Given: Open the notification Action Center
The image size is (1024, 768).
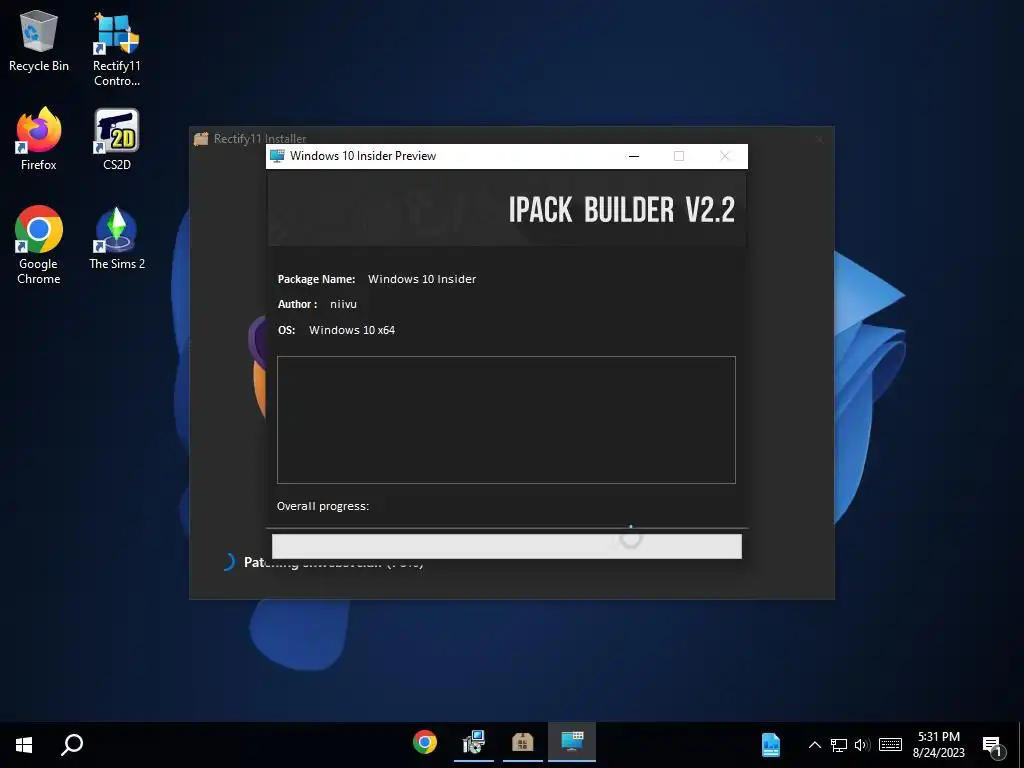Looking at the screenshot, I should pos(992,745).
